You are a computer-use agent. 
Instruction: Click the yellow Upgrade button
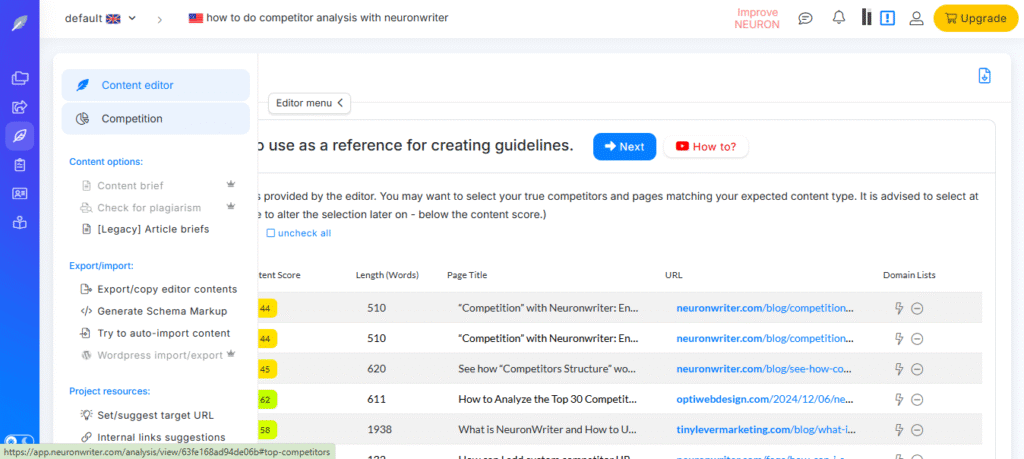[x=976, y=18]
